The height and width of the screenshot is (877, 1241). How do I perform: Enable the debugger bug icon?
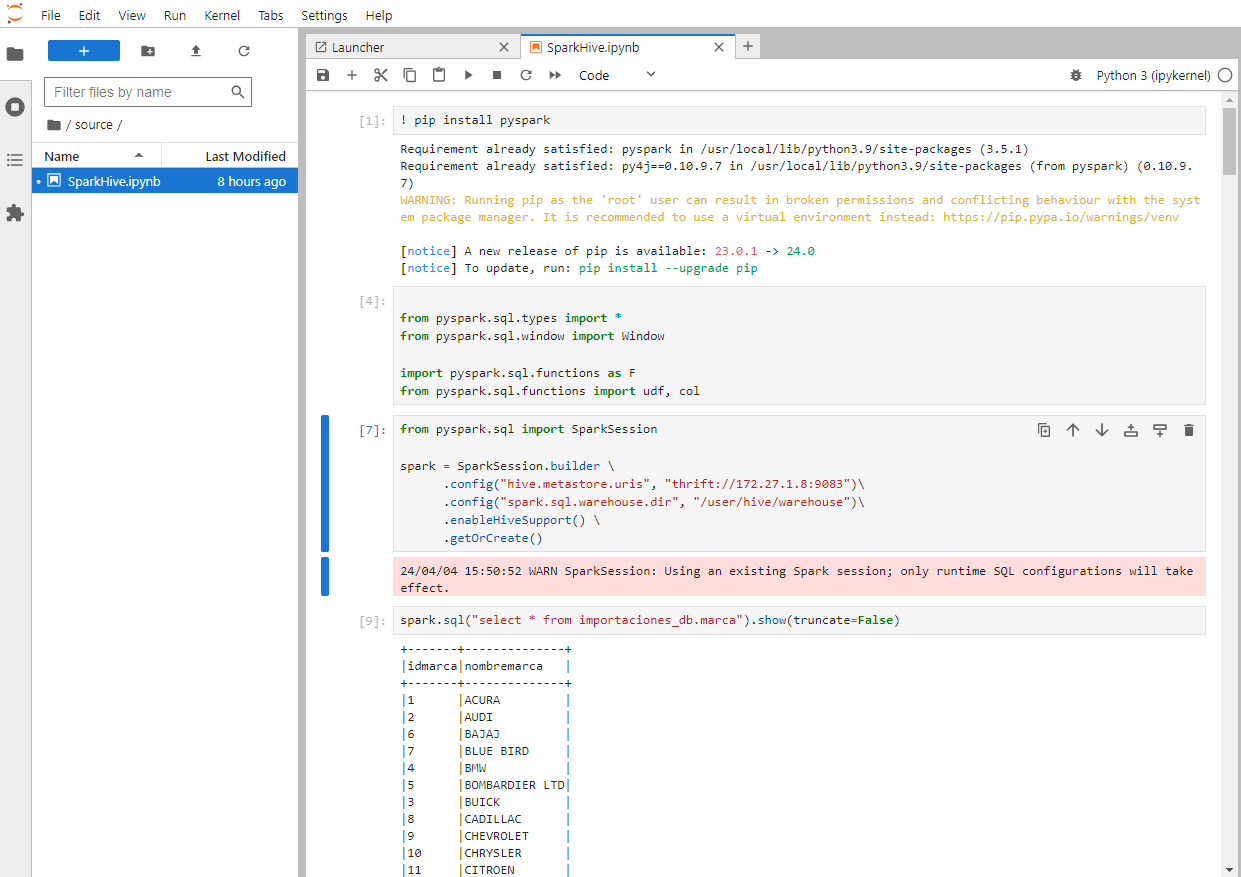click(1076, 75)
